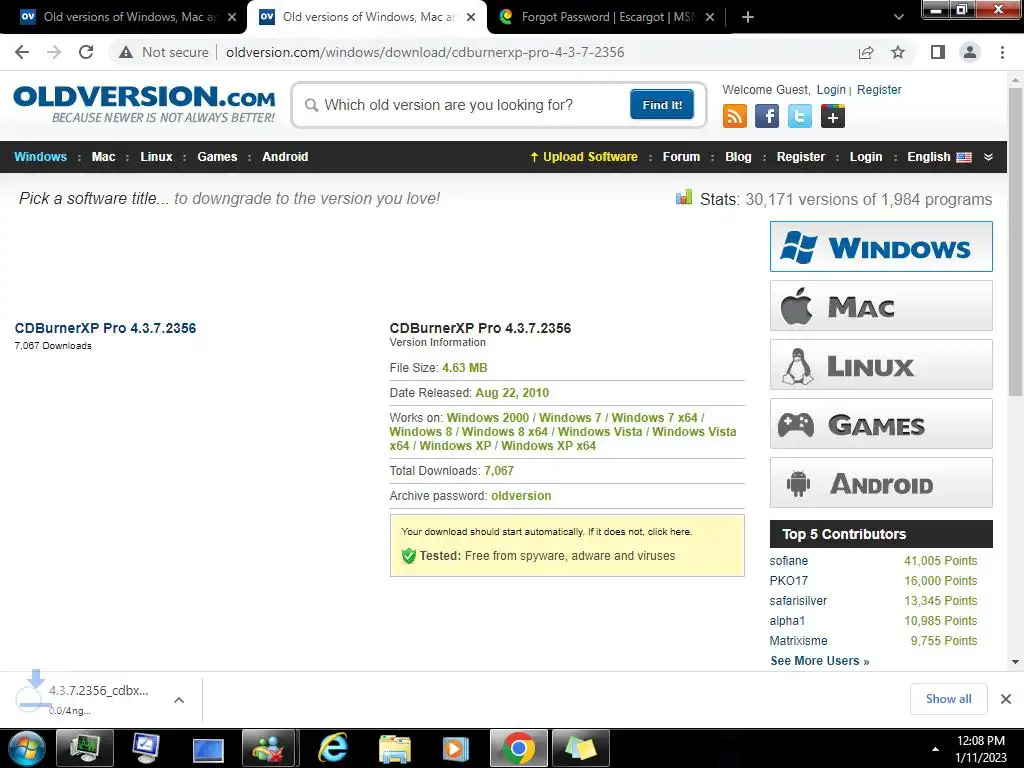Viewport: 1024px width, 768px height.
Task: Click See More Users link
Action: click(x=820, y=661)
